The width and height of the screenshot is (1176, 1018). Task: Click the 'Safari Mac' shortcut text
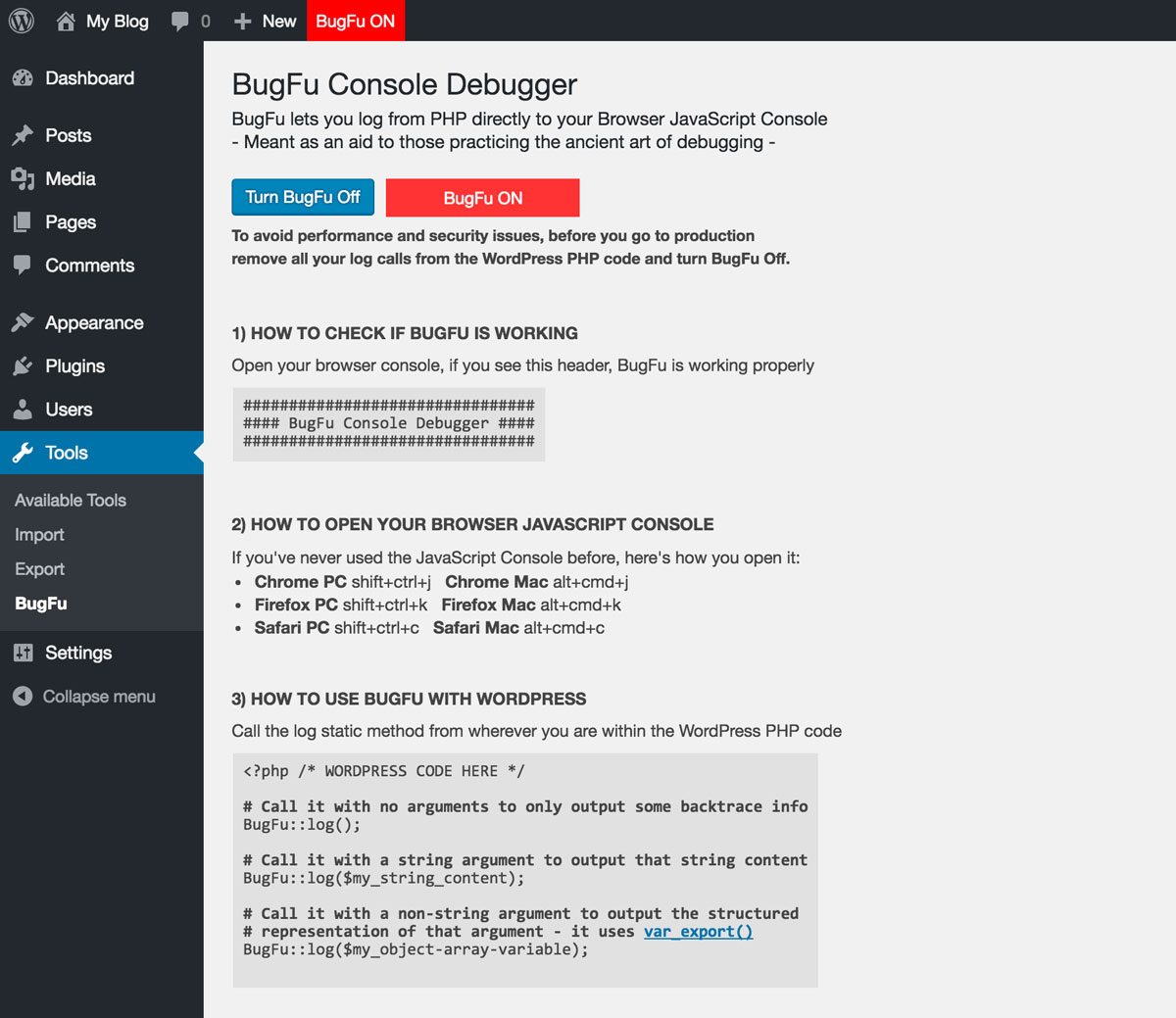tap(518, 628)
